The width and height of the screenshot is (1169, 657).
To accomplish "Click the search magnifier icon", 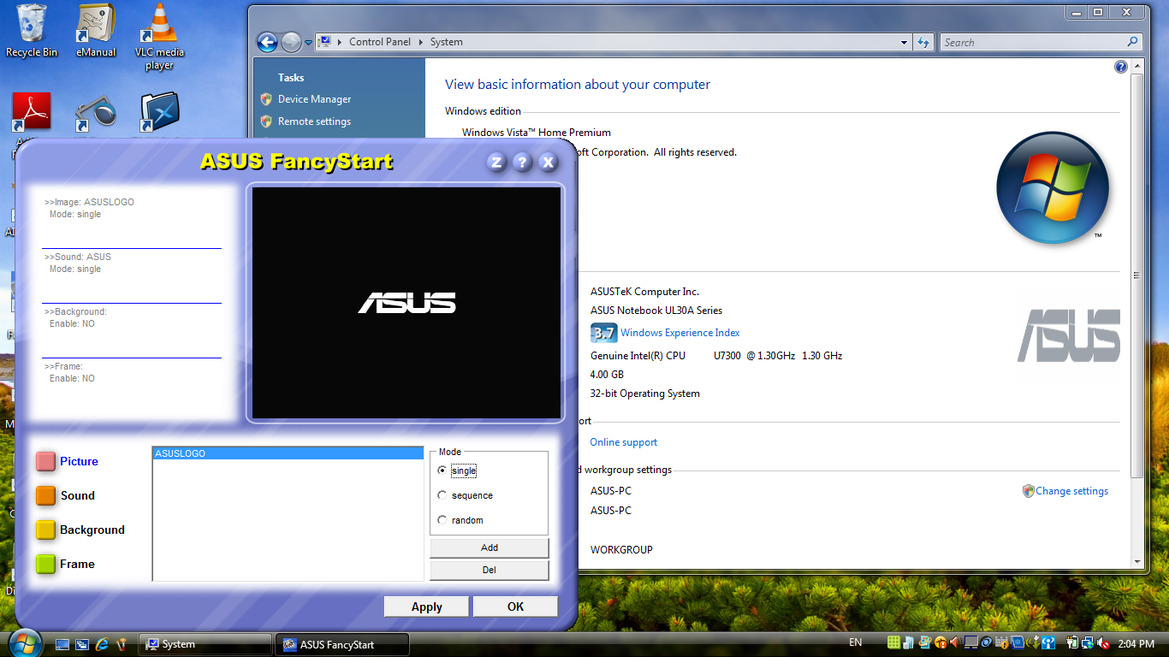I will pyautogui.click(x=1132, y=43).
